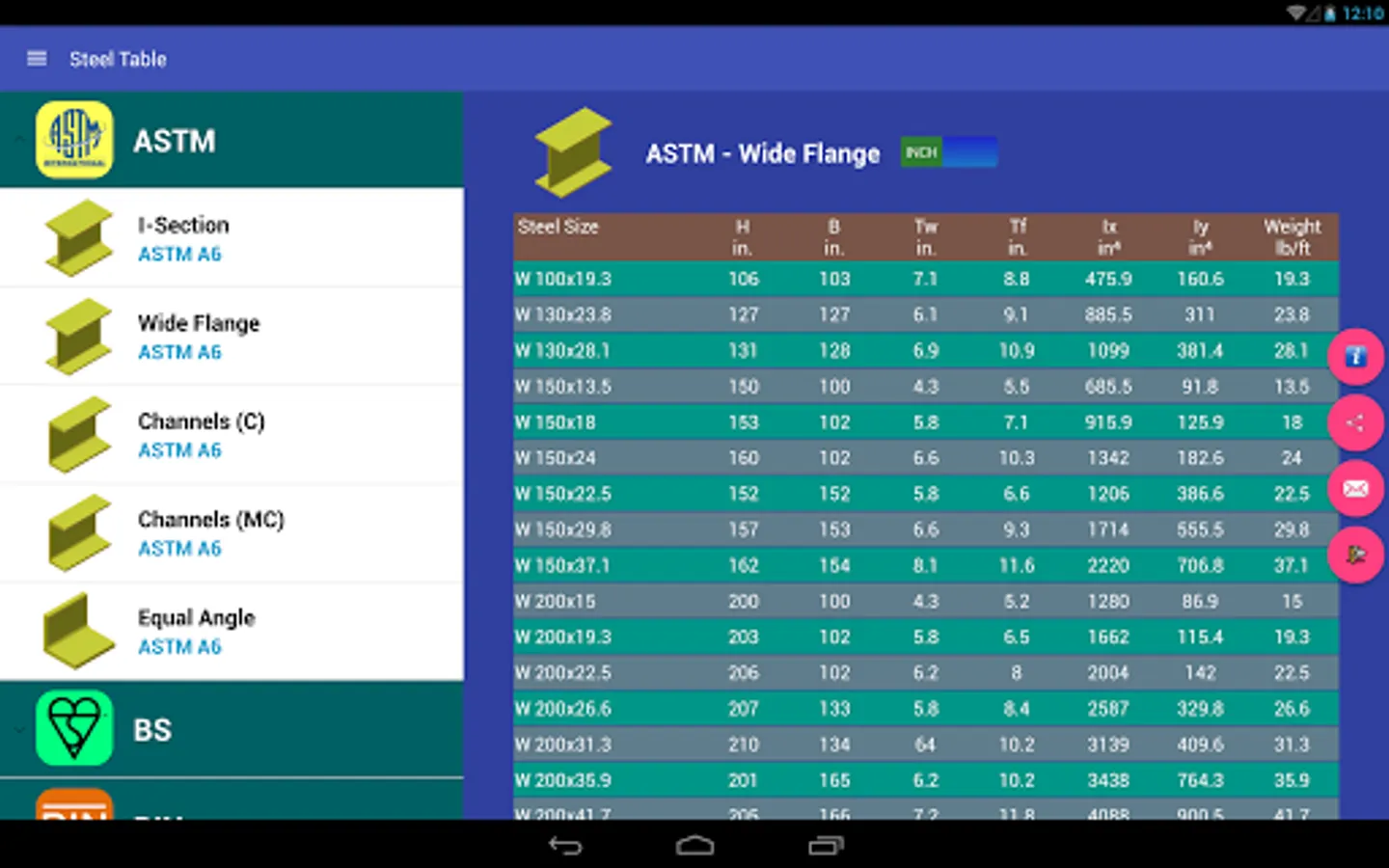Check the battery status icon
The height and width of the screenshot is (868, 1389).
pyautogui.click(x=1330, y=14)
